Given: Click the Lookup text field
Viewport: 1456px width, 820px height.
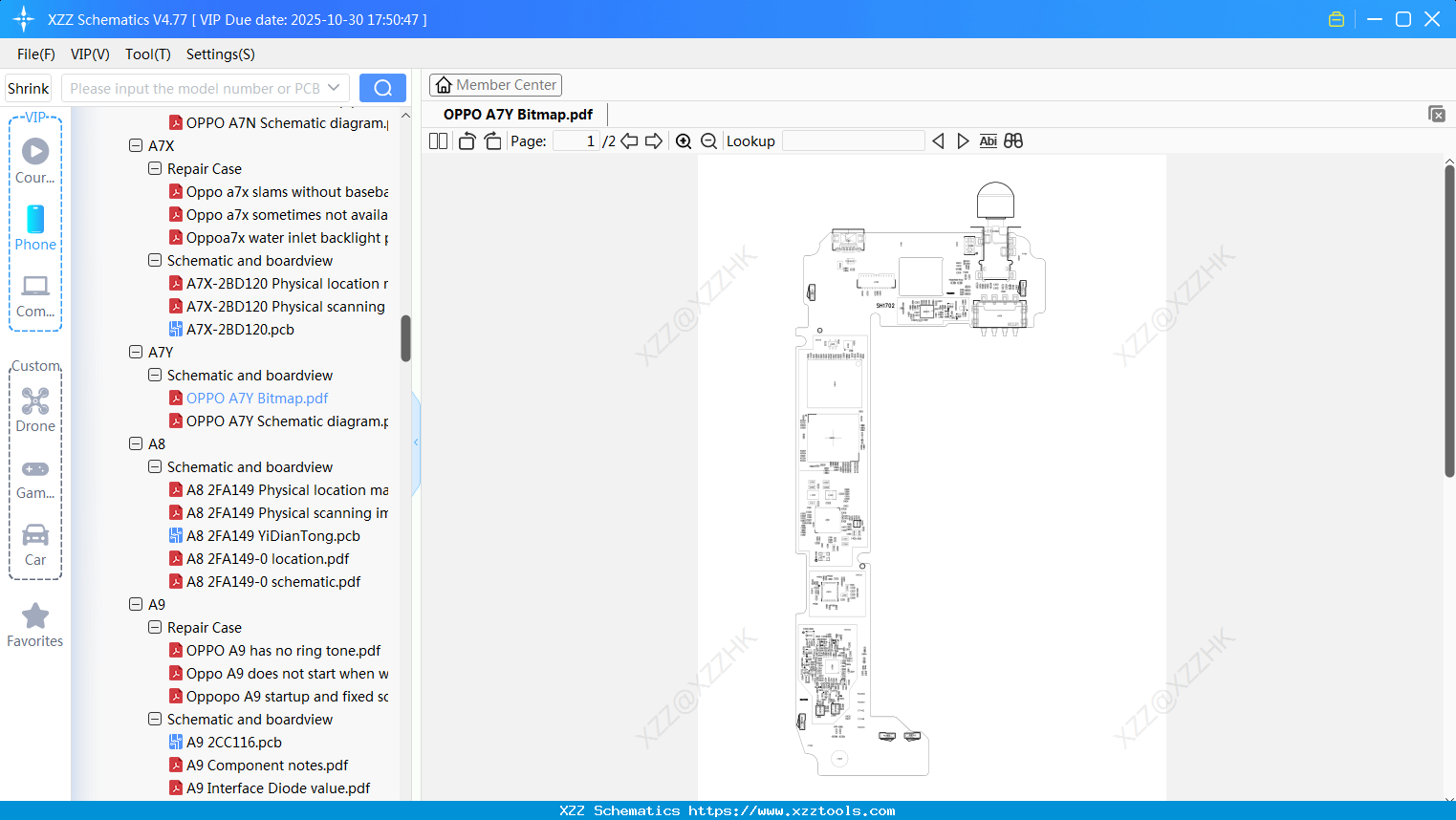Looking at the screenshot, I should 853,141.
